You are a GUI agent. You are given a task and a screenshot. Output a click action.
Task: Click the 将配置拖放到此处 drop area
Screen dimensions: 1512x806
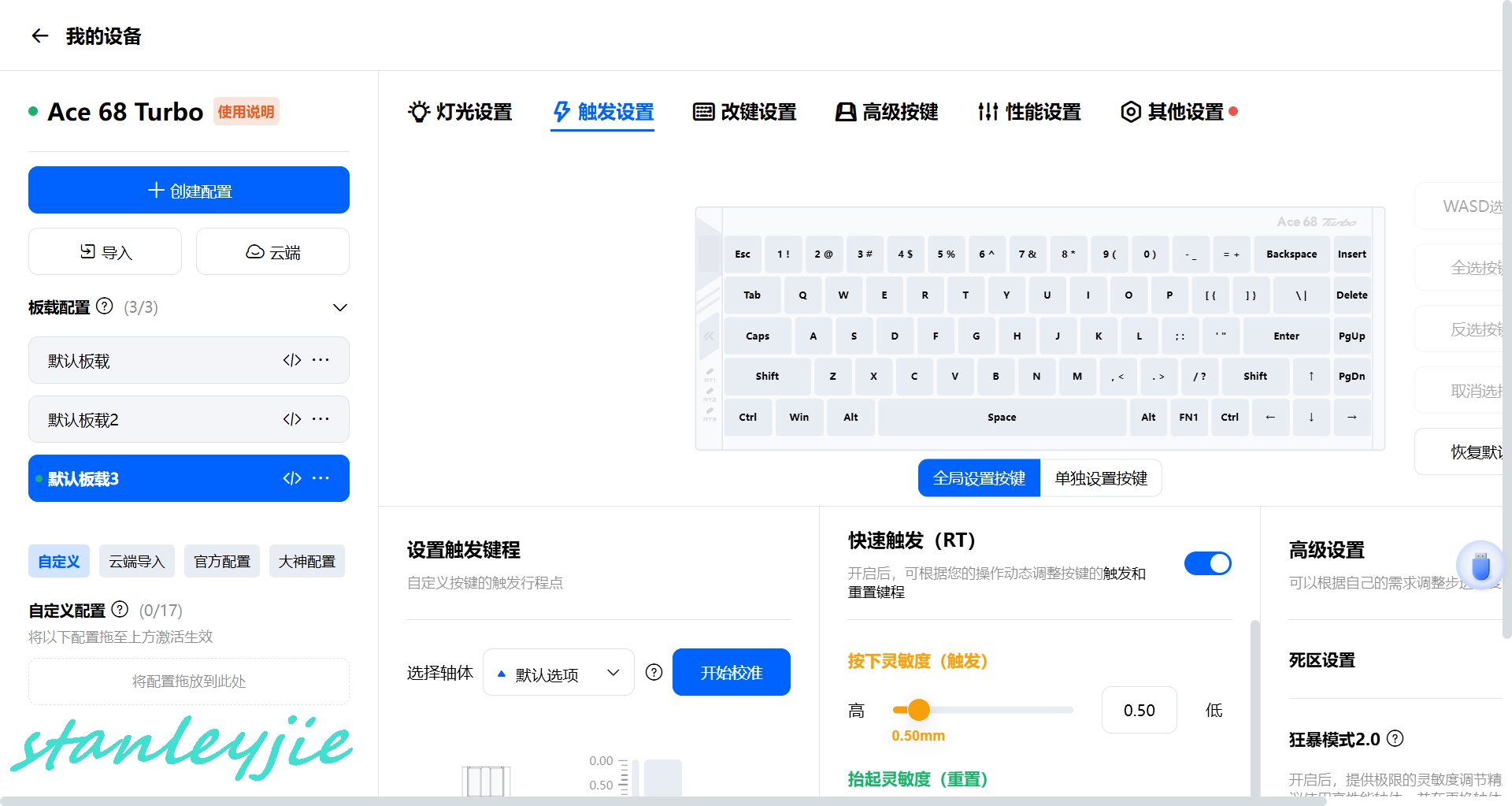[189, 682]
